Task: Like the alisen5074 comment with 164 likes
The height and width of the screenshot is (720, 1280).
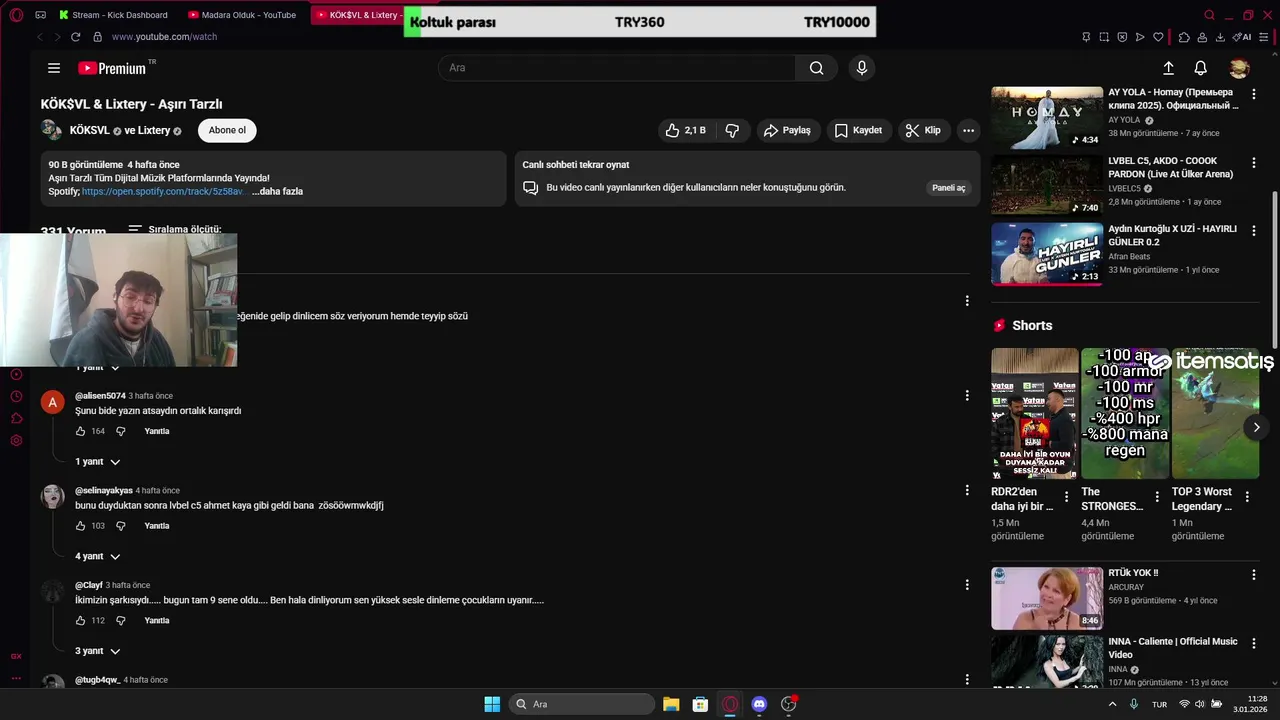Action: pos(81,431)
